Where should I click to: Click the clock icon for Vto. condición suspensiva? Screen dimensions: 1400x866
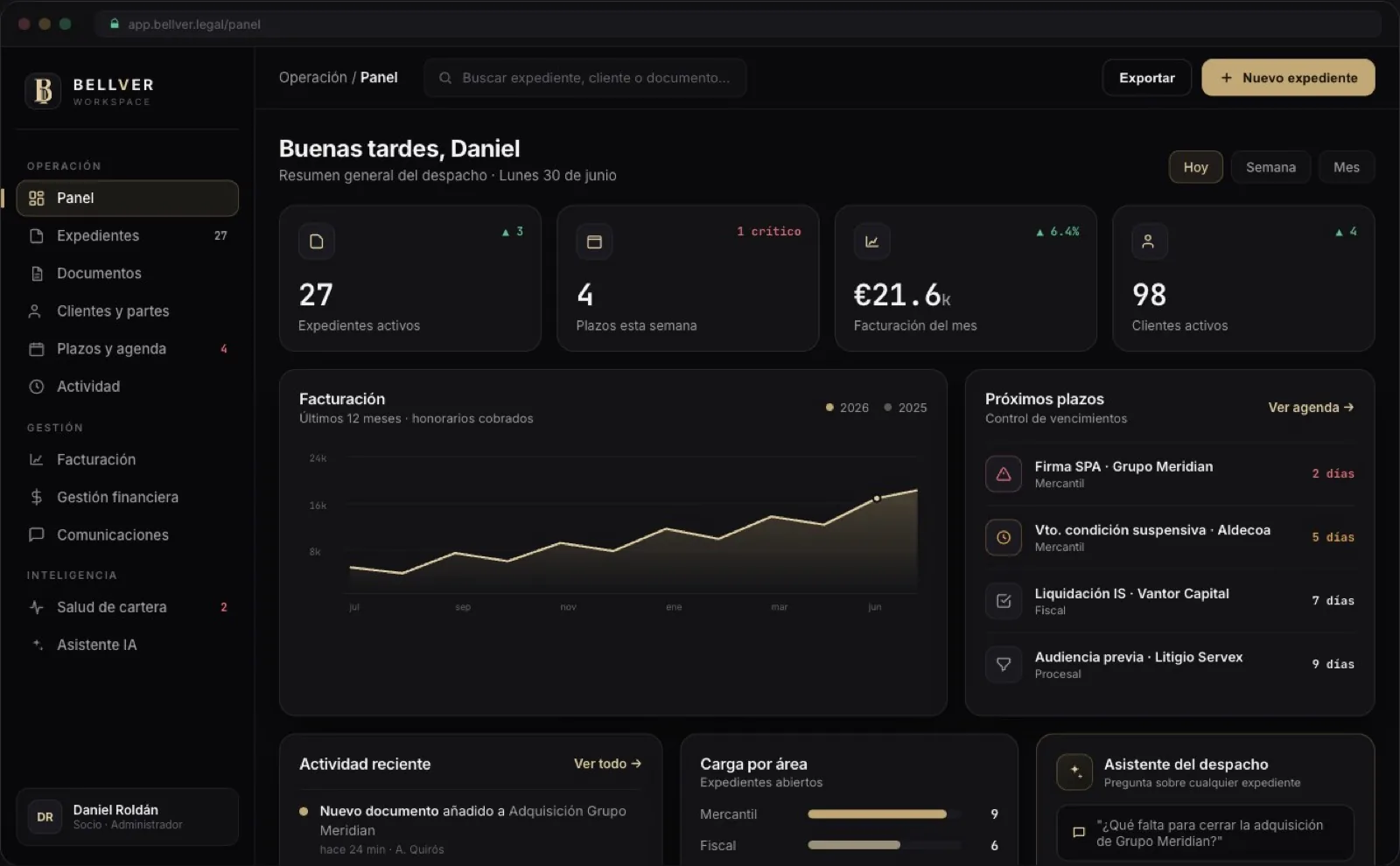tap(1004, 537)
